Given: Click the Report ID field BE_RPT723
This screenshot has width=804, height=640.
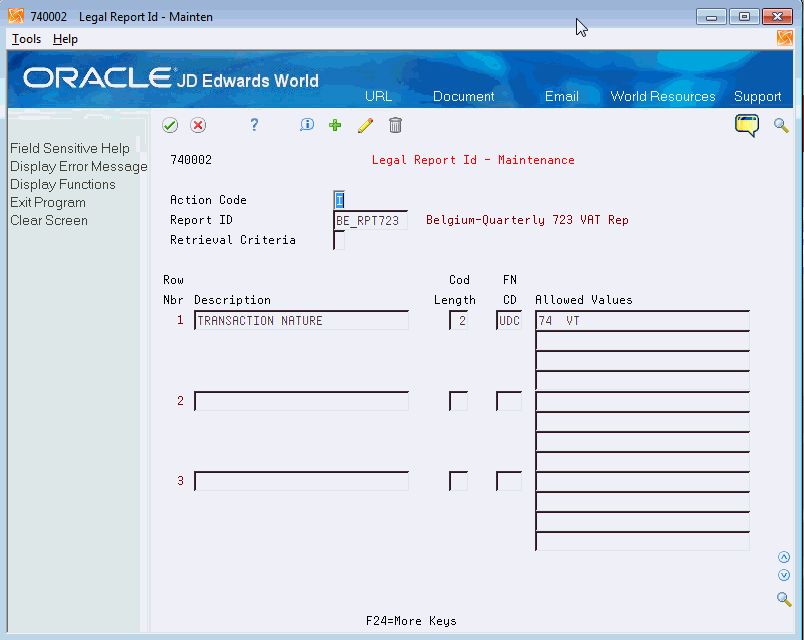Looking at the screenshot, I should (x=370, y=221).
